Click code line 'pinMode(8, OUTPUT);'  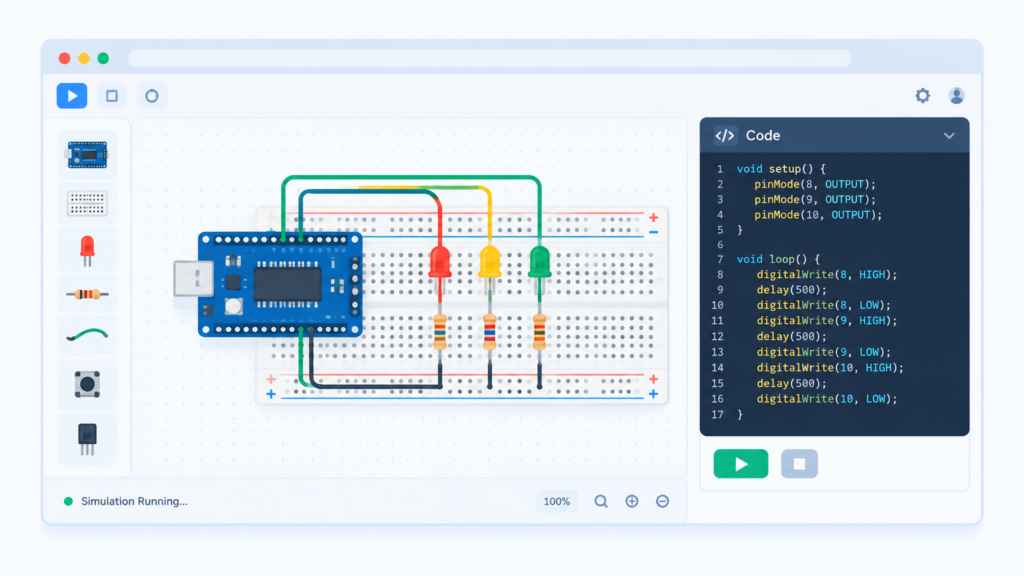coord(814,184)
